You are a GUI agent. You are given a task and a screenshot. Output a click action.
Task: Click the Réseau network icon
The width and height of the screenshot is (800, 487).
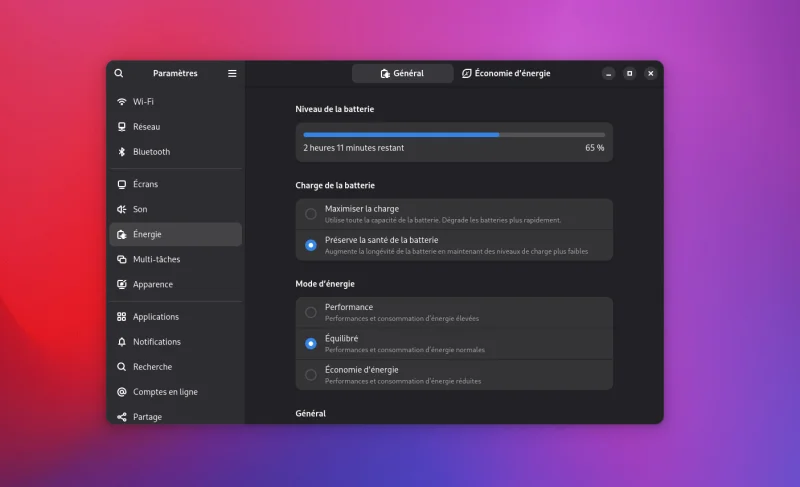click(121, 126)
